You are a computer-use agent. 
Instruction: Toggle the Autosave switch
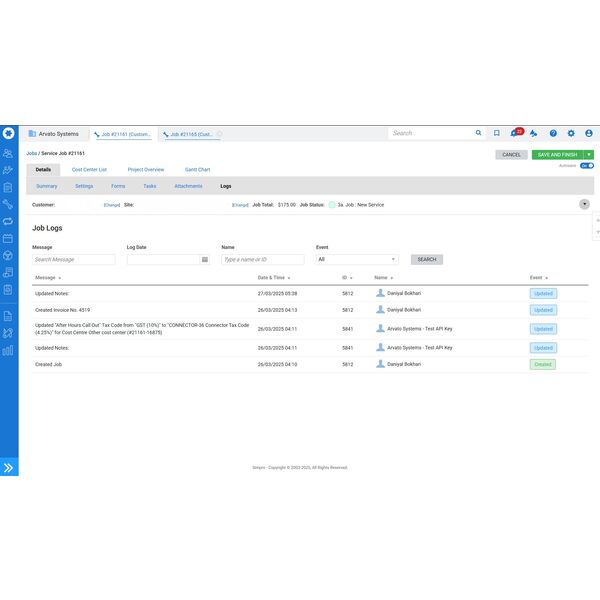(x=587, y=166)
